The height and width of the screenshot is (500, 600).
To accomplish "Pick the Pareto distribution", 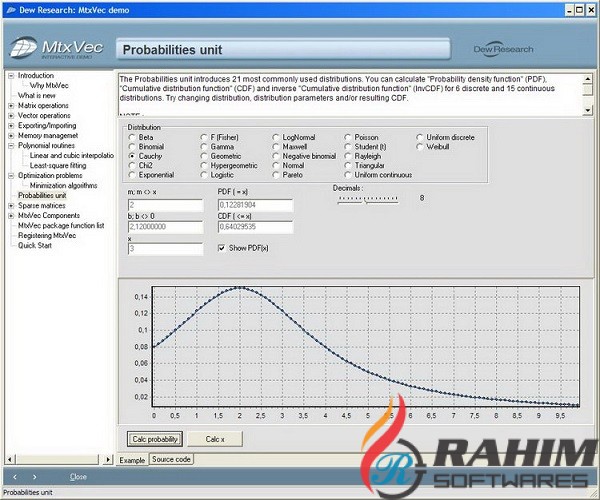I will [x=288, y=175].
